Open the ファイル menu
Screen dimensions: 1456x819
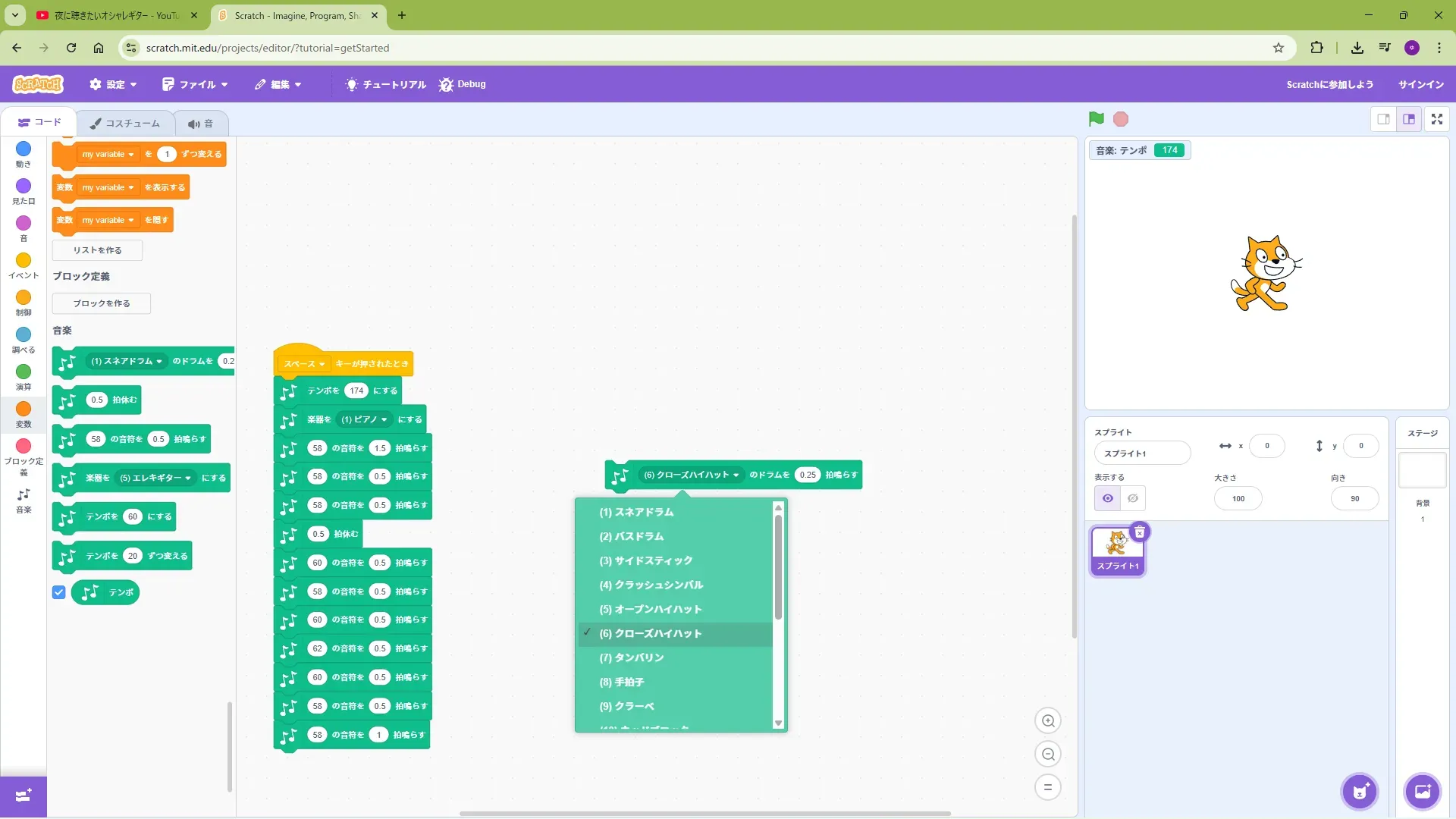[195, 84]
